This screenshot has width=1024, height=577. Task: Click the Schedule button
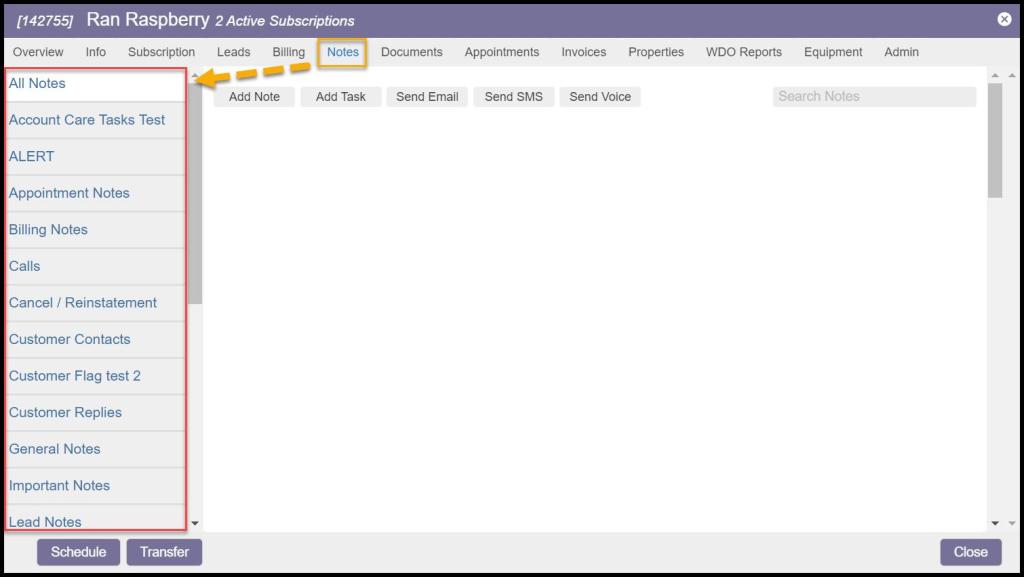(78, 552)
